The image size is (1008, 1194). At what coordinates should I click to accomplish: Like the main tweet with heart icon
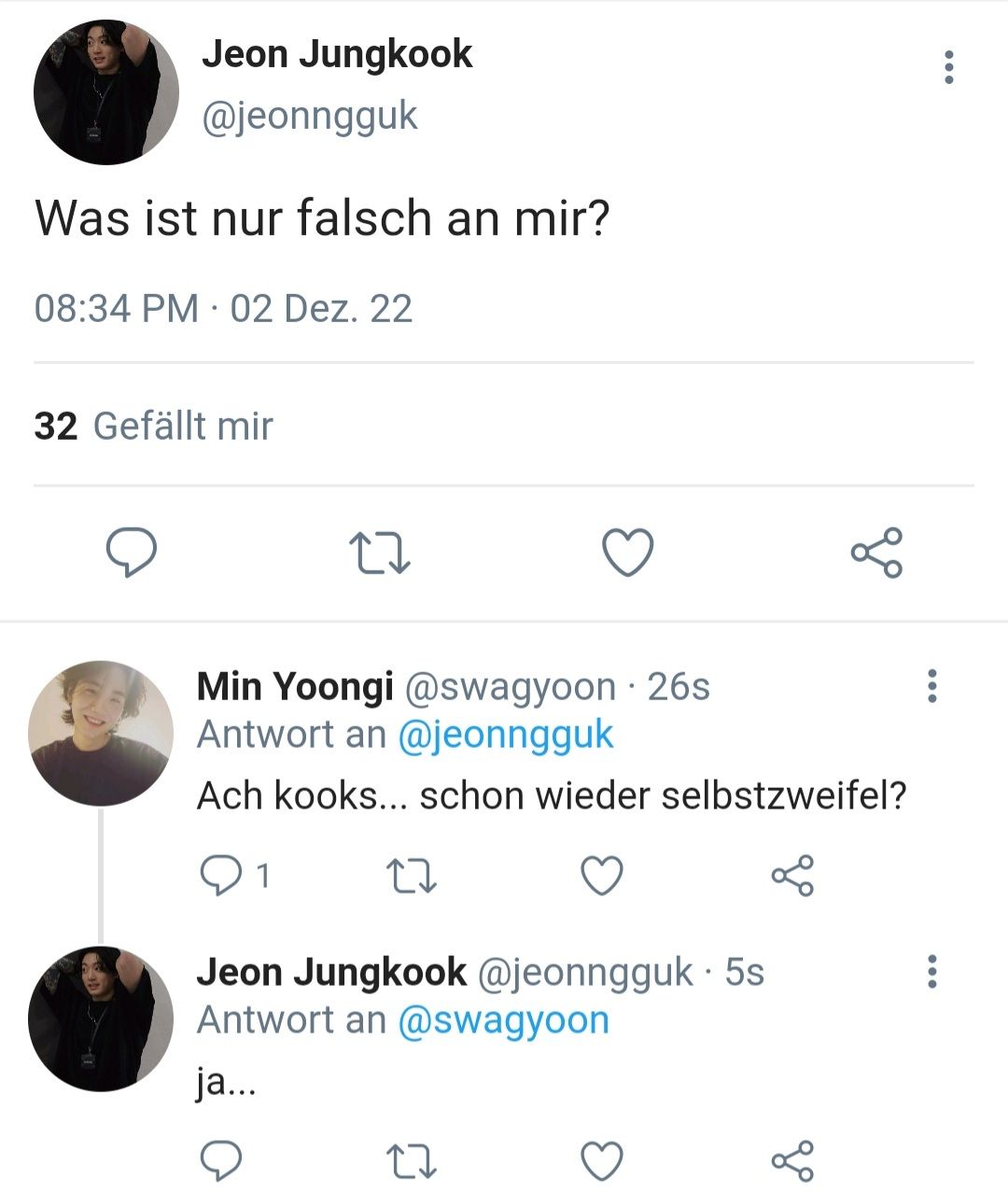pos(627,553)
